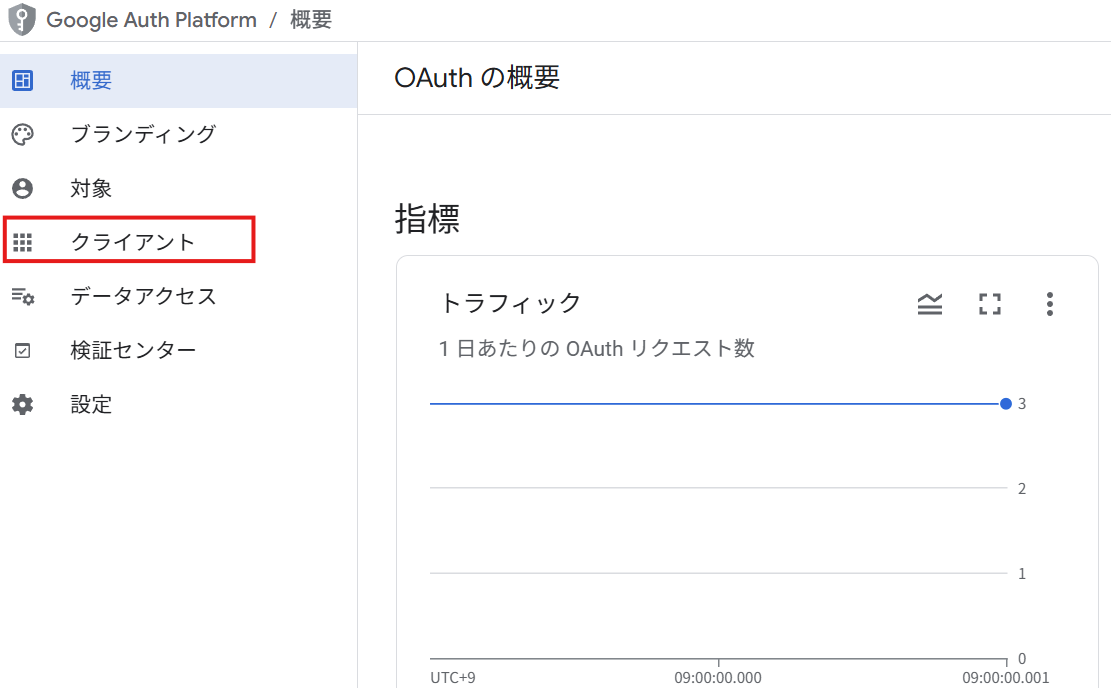
Task: Open the ブランディング menu item
Action: [x=179, y=135]
